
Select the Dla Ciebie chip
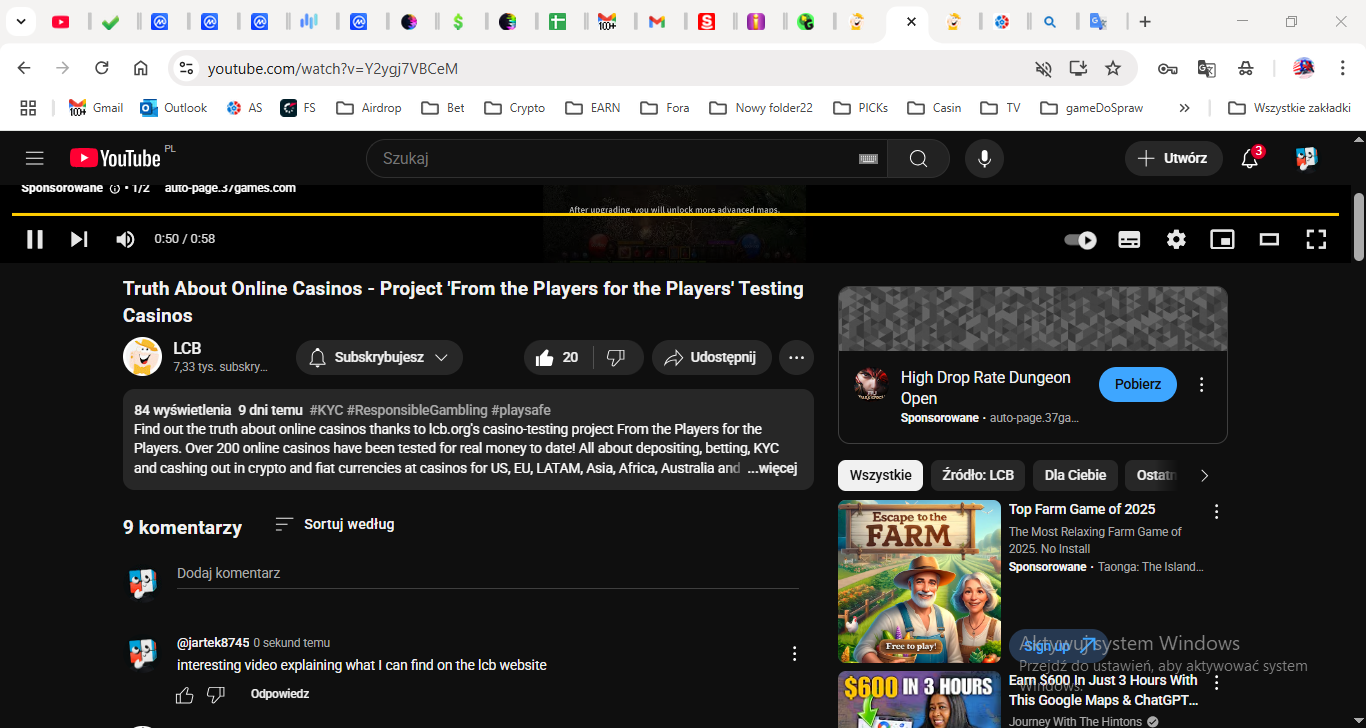click(1076, 475)
